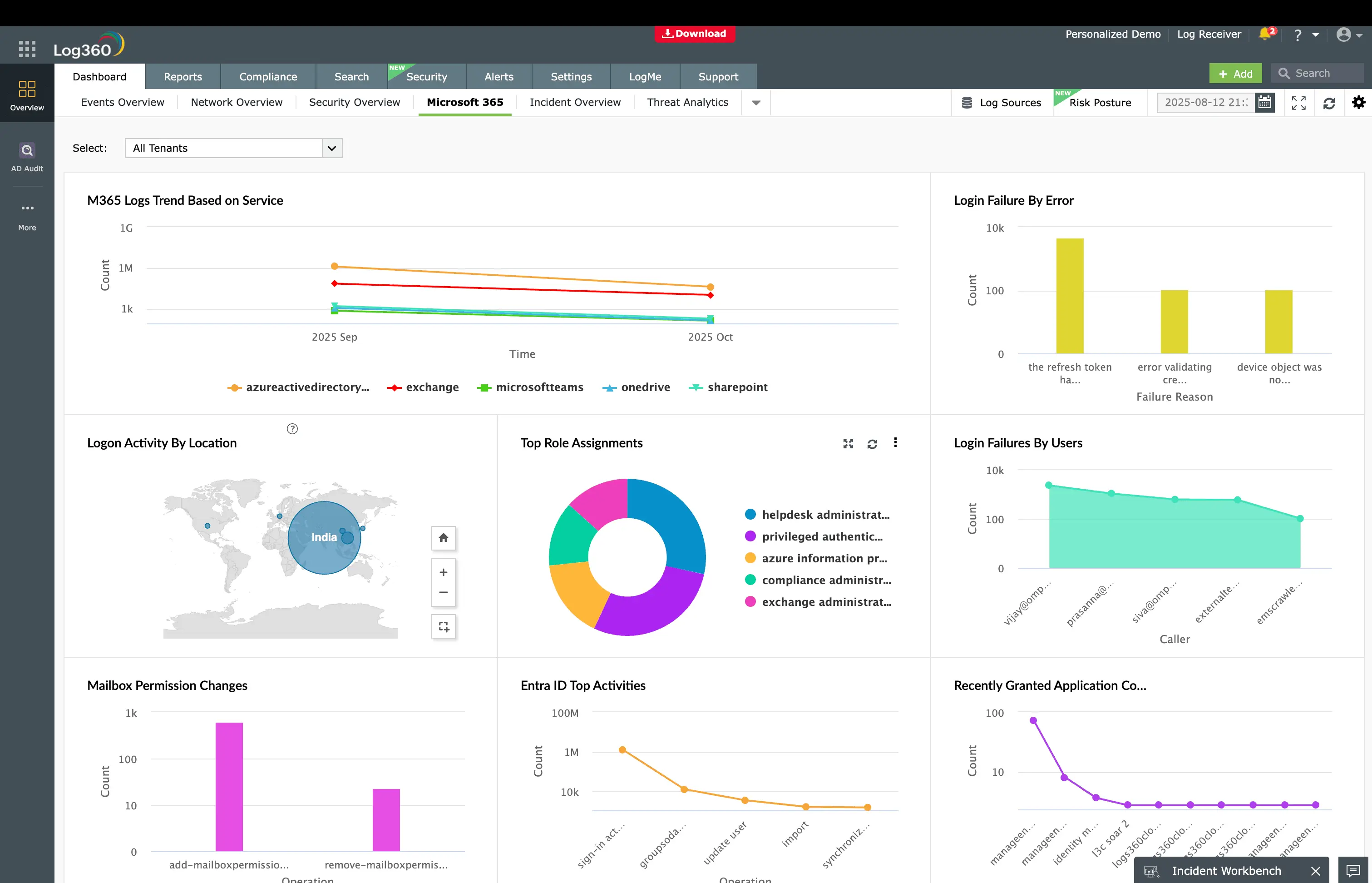Open the kebab menu on Top Role Assignments

(x=896, y=443)
